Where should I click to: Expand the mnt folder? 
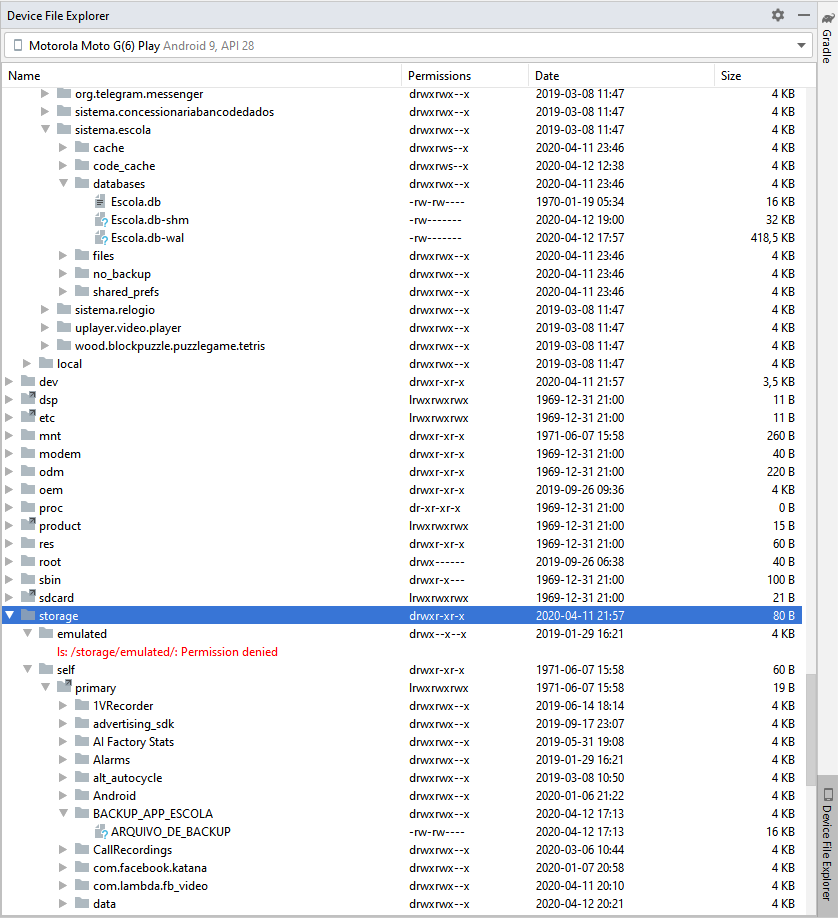9,436
